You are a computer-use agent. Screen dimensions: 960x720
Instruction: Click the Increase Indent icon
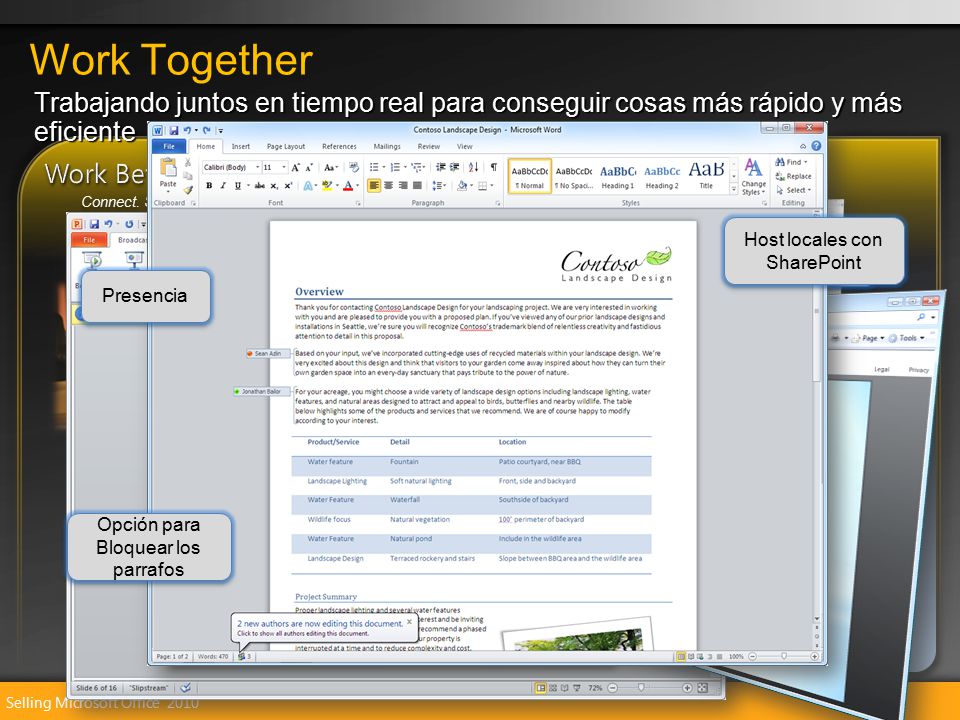click(x=454, y=167)
